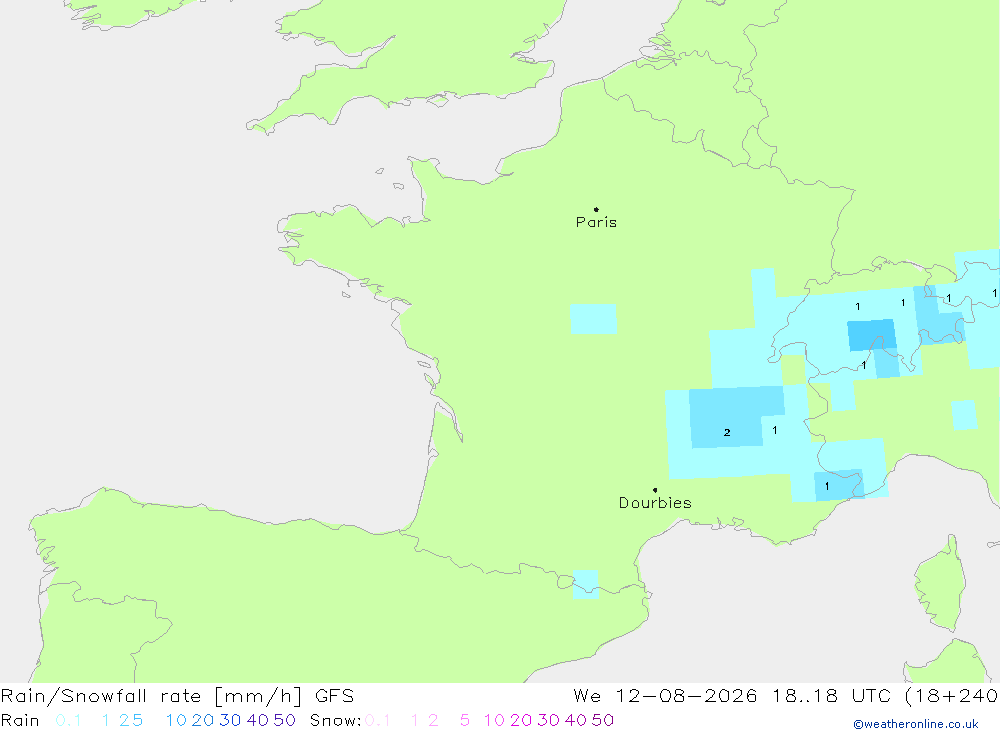The image size is (1000, 733).
Task: Click the black dot marking Paris
Action: 596,209
